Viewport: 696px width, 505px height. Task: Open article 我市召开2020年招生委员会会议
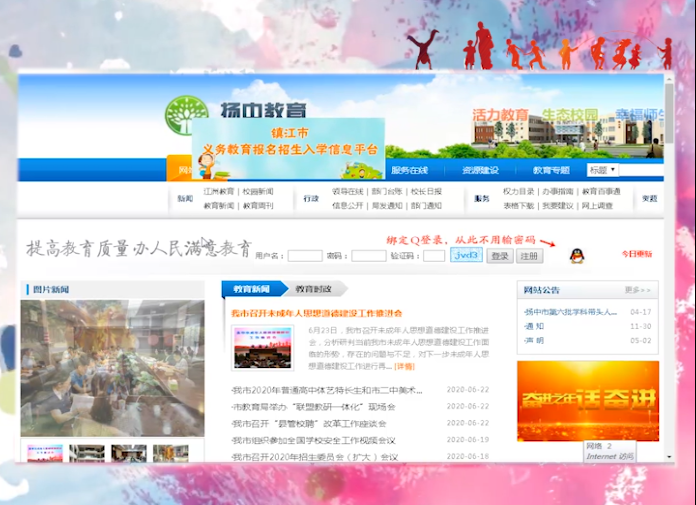click(x=315, y=457)
